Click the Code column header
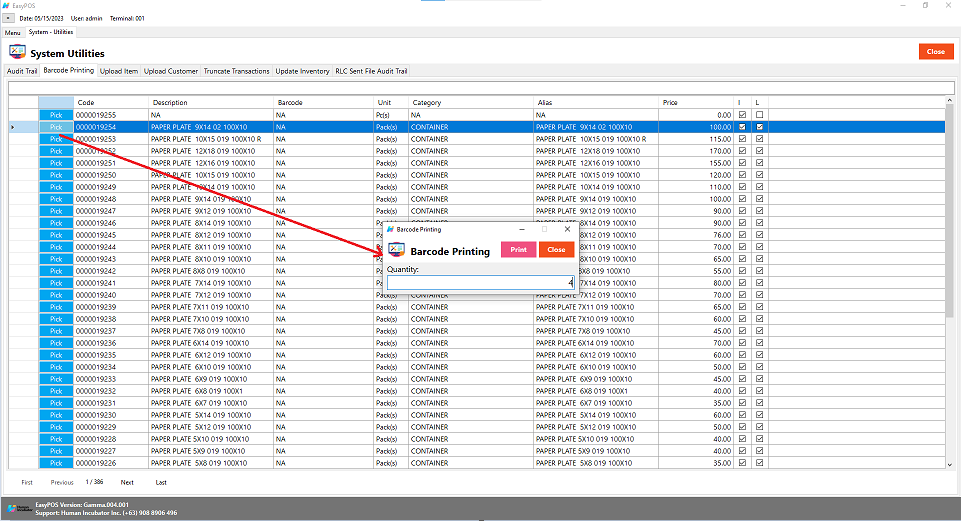This screenshot has height=521, width=961. 112,102
